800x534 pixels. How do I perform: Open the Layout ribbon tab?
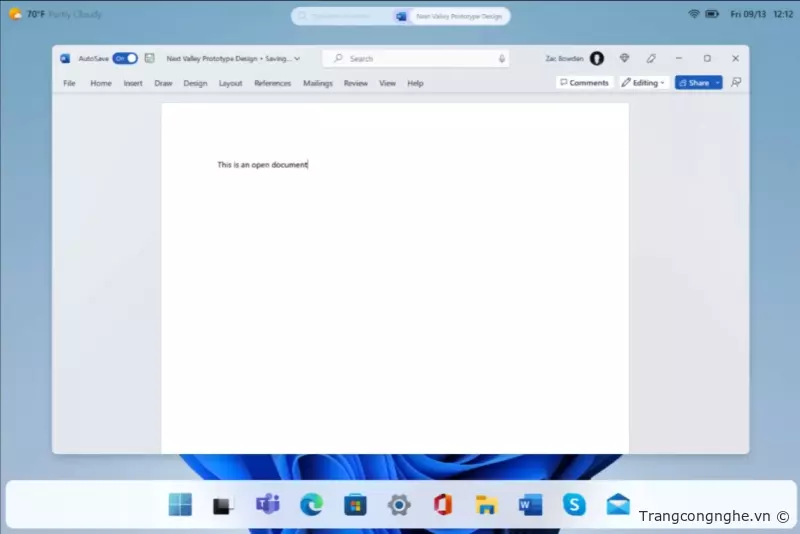click(x=230, y=83)
